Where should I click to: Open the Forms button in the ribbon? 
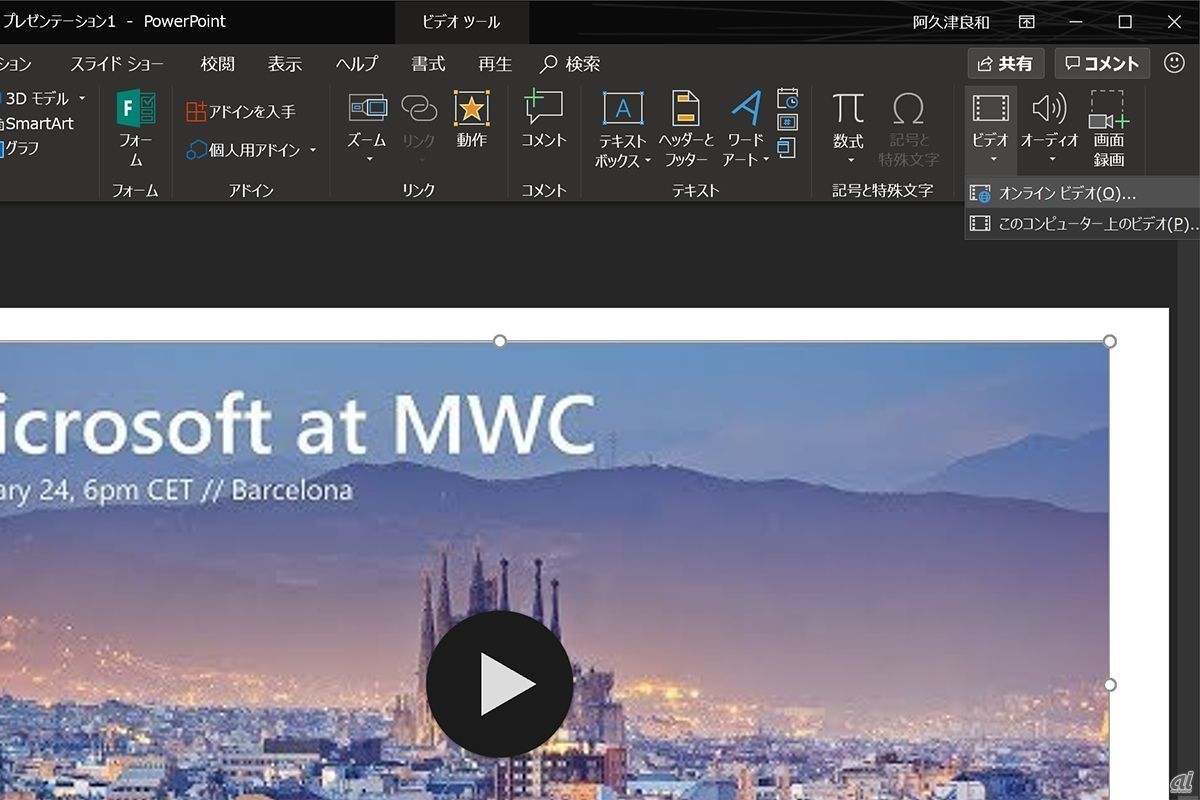(136, 129)
